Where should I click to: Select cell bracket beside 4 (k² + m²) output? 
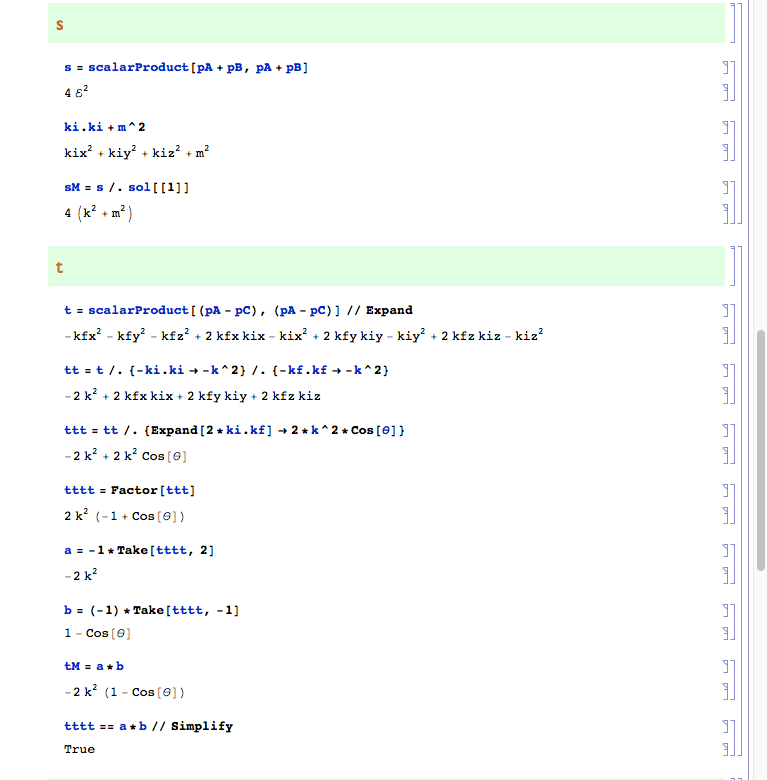click(726, 213)
